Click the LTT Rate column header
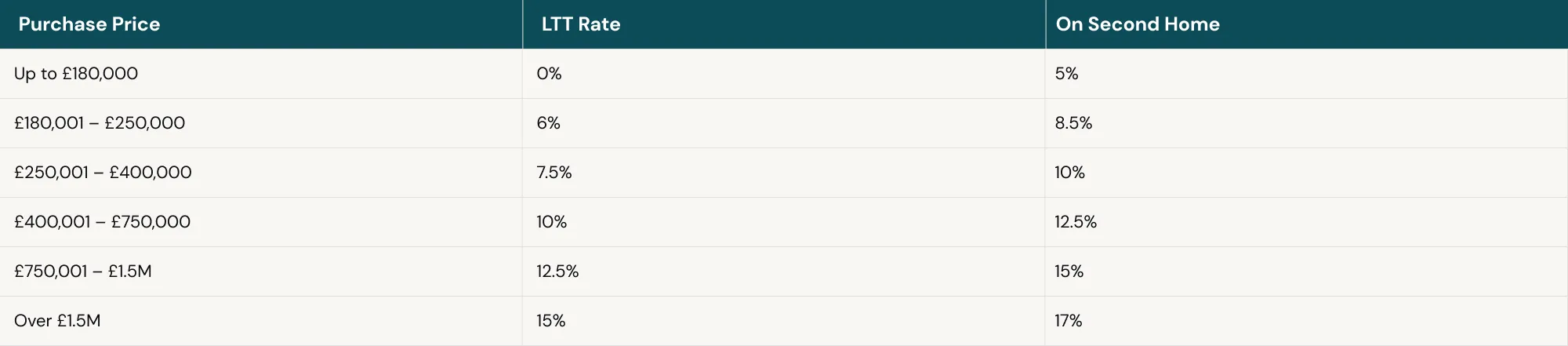The height and width of the screenshot is (346, 1568). 581,24
